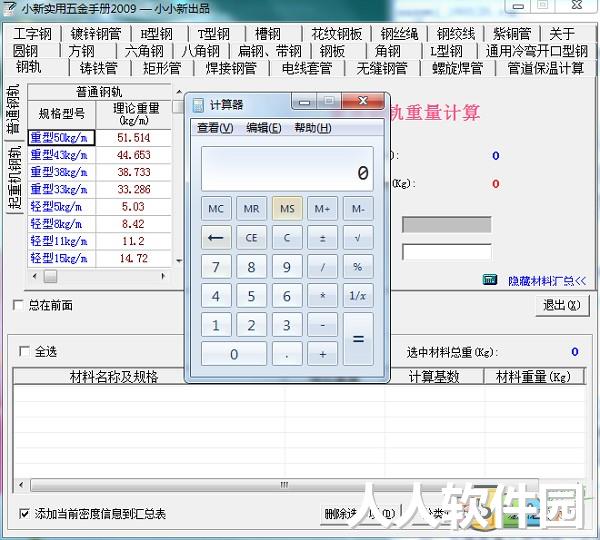This screenshot has height=540, width=600.
Task: Click the 规格型号 column header
Action: [62, 114]
